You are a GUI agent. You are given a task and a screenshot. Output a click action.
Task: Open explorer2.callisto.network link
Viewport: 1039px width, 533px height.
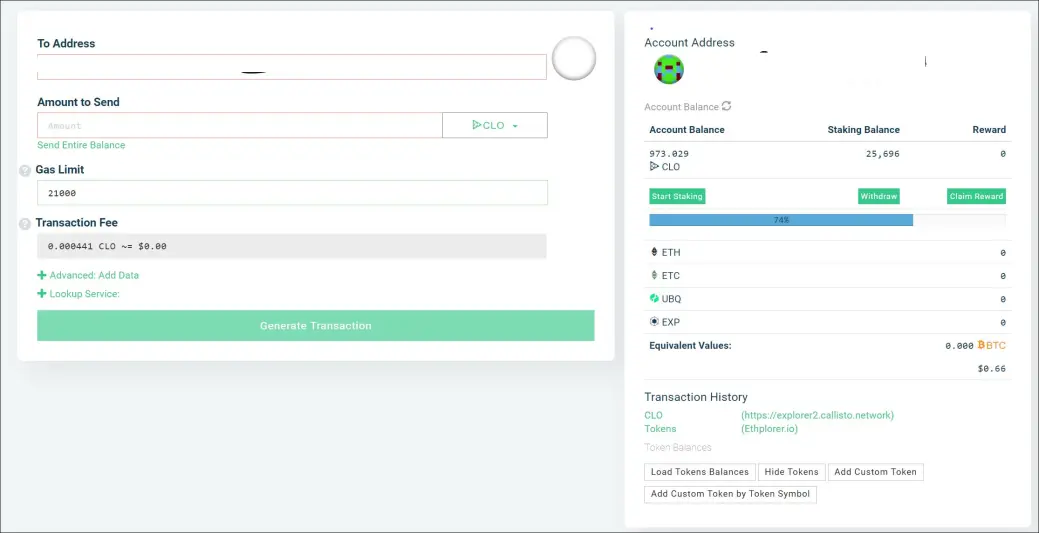tap(818, 415)
